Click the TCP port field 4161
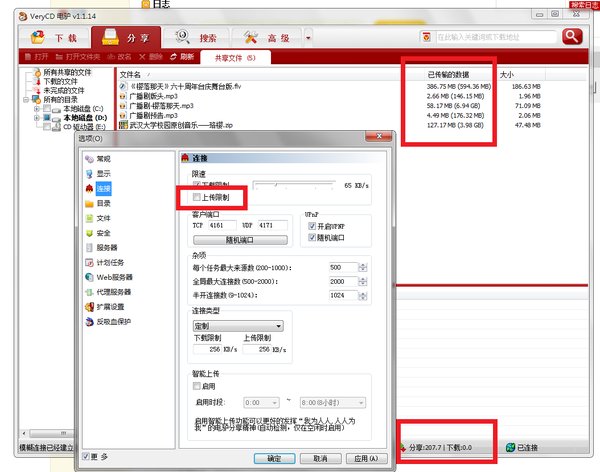This screenshot has height=472, width=600. [x=222, y=225]
